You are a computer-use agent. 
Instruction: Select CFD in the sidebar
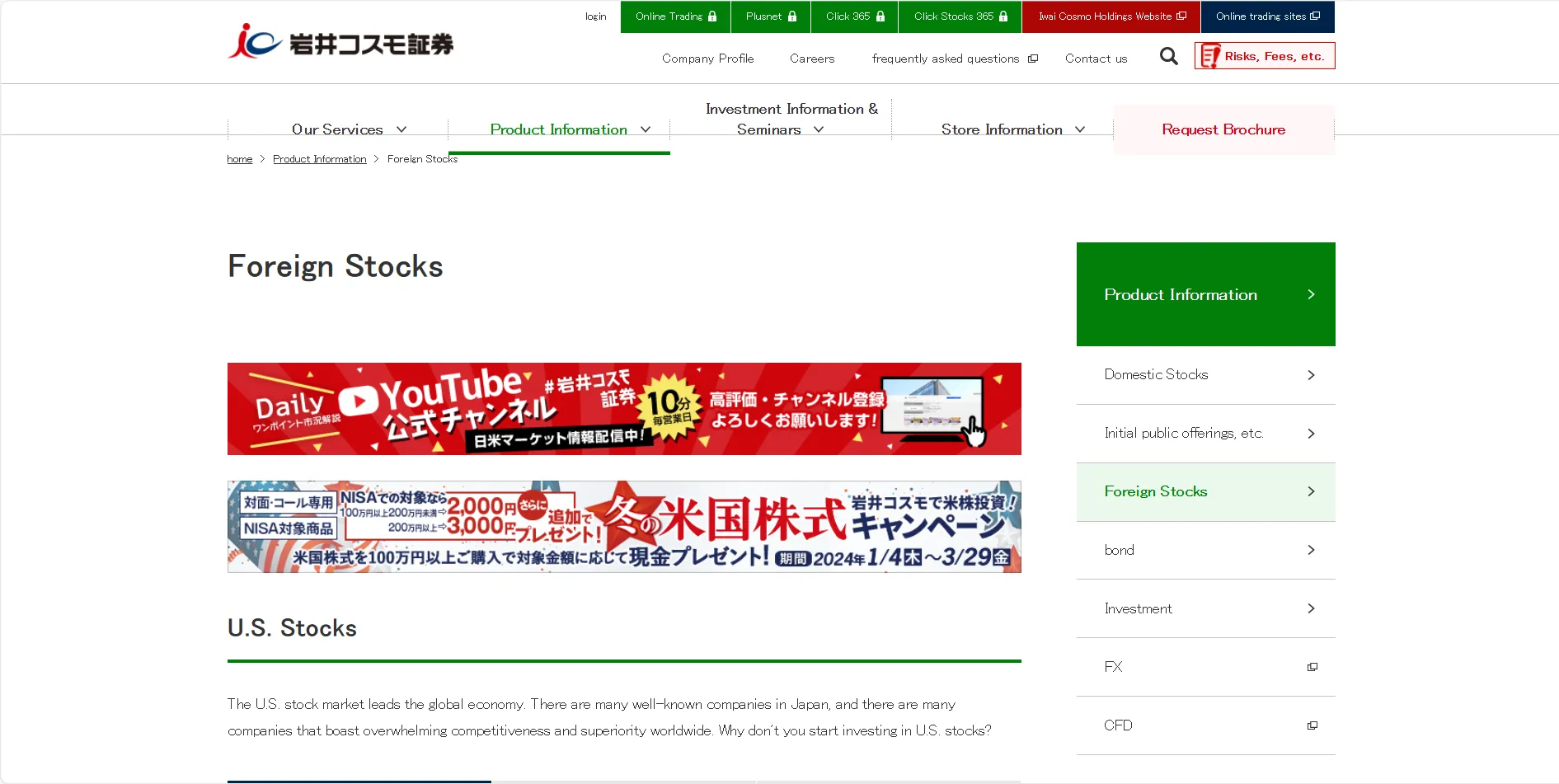(x=1206, y=725)
